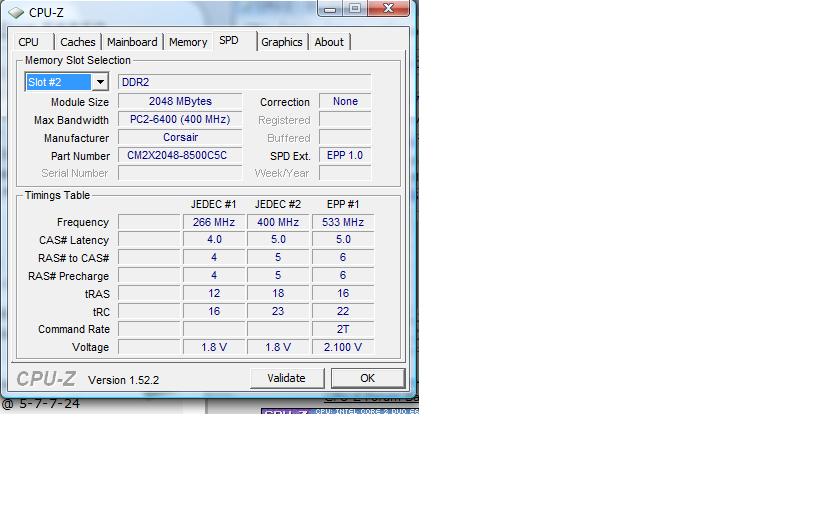Image resolution: width=840 pixels, height=525 pixels.
Task: Click the EPP #1 column header
Action: (343, 204)
